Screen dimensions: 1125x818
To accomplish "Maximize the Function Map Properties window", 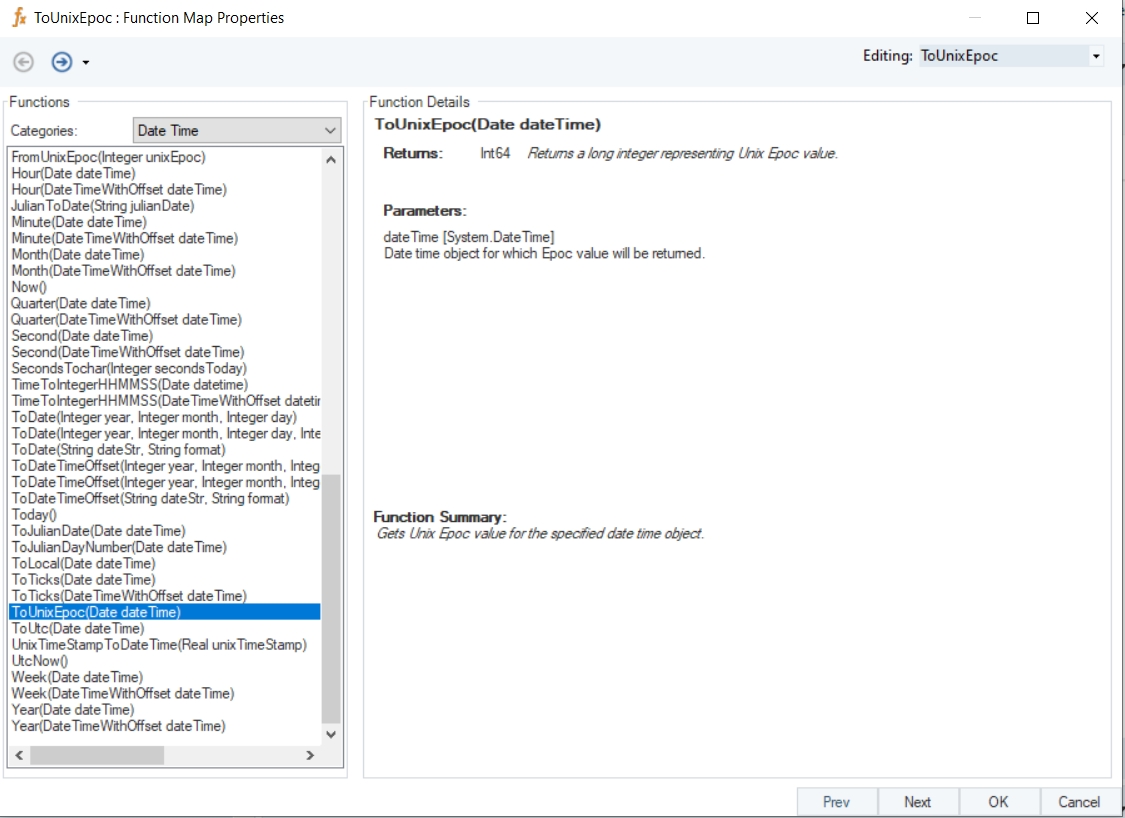I will pos(1033,18).
